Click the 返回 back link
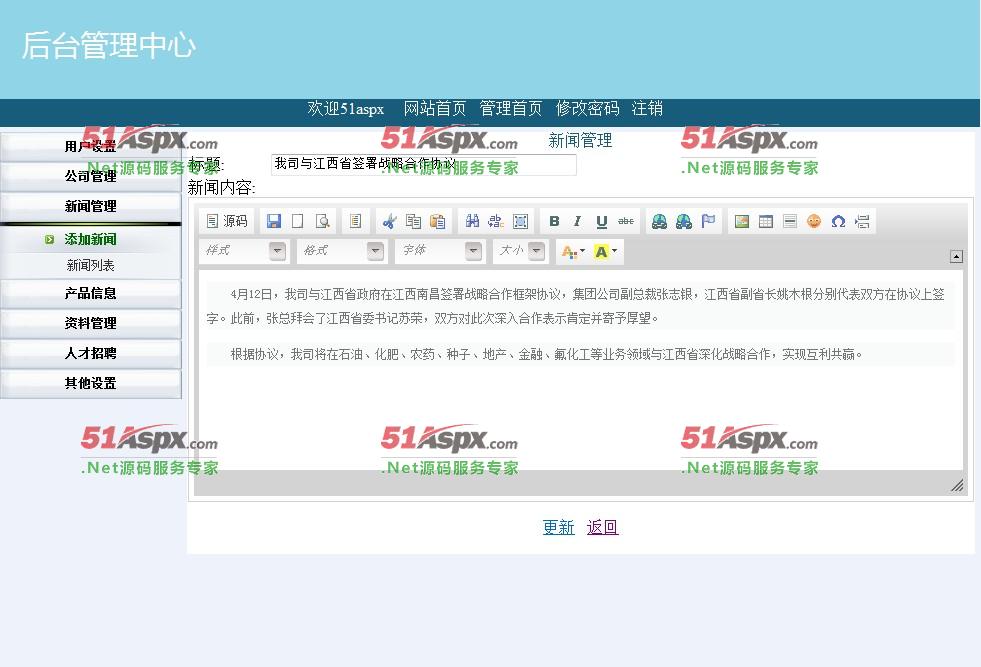981x667 pixels. [602, 527]
